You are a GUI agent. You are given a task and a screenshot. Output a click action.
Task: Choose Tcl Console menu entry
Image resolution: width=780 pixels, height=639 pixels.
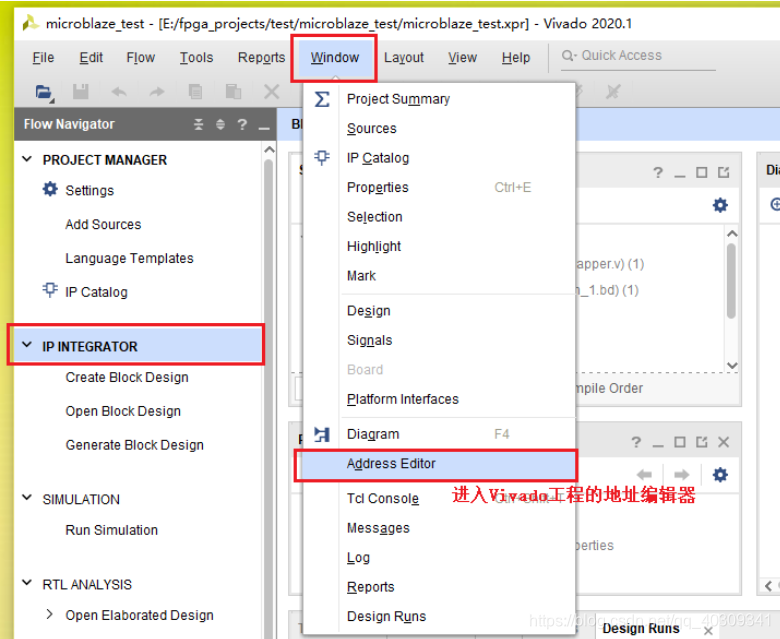click(x=439, y=498)
